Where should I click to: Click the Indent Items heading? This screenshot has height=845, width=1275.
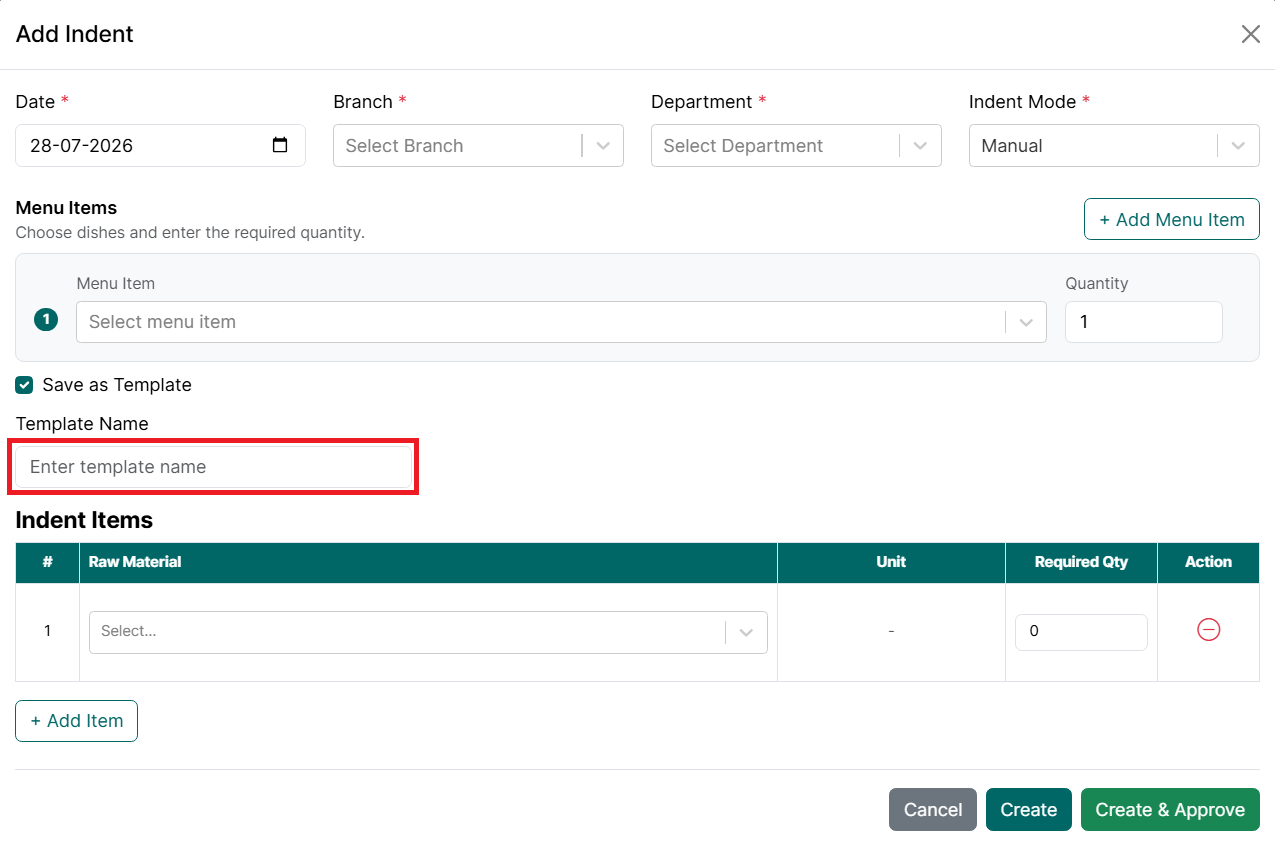[84, 520]
